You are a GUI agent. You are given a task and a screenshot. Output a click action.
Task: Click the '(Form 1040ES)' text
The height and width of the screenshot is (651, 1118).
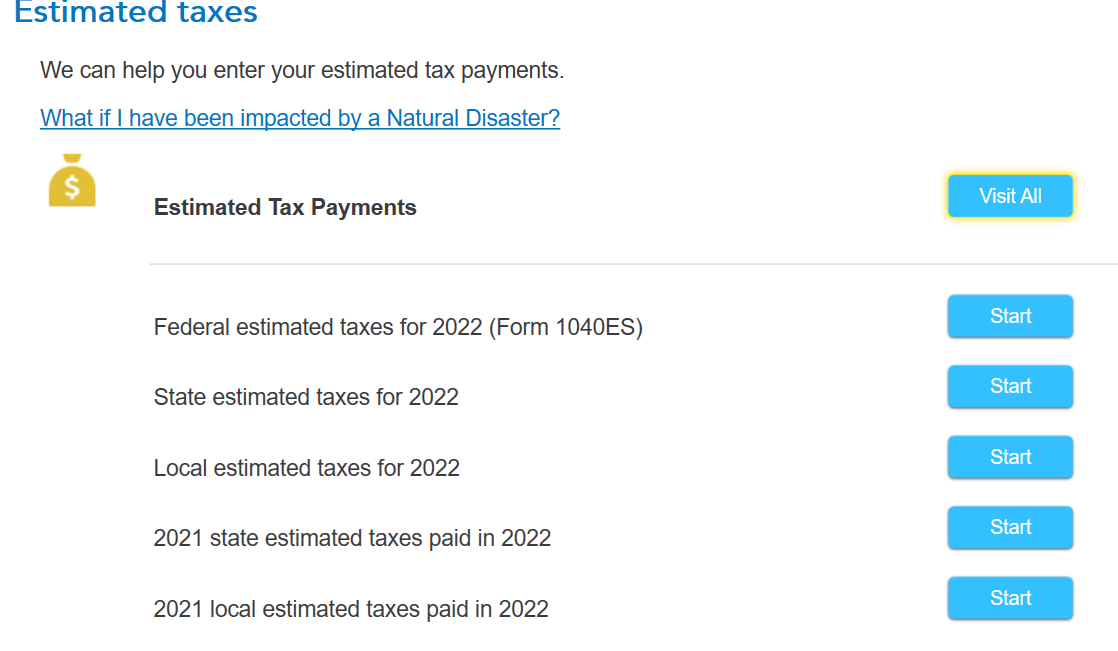[x=566, y=327]
